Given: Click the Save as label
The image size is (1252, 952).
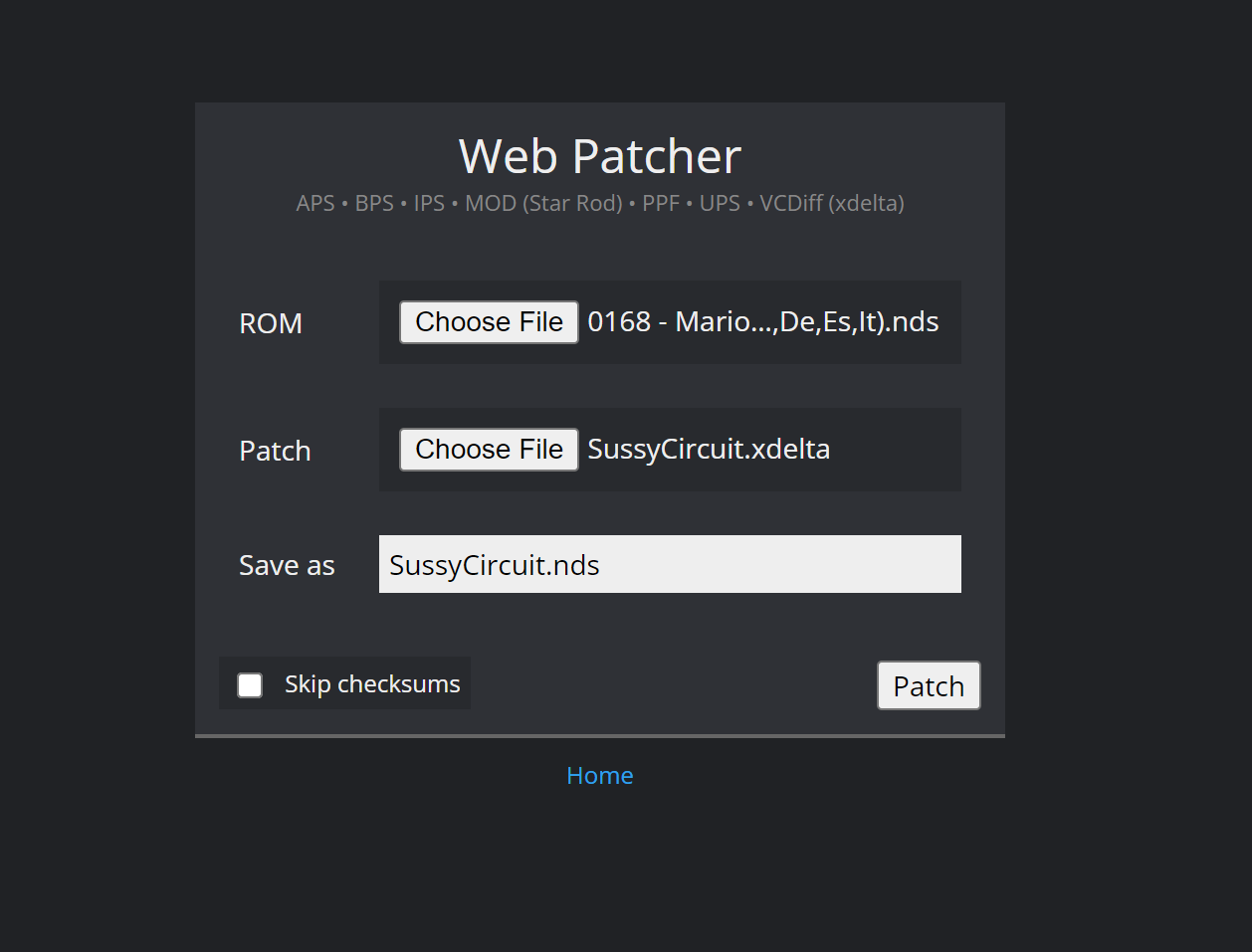Looking at the screenshot, I should [x=287, y=566].
